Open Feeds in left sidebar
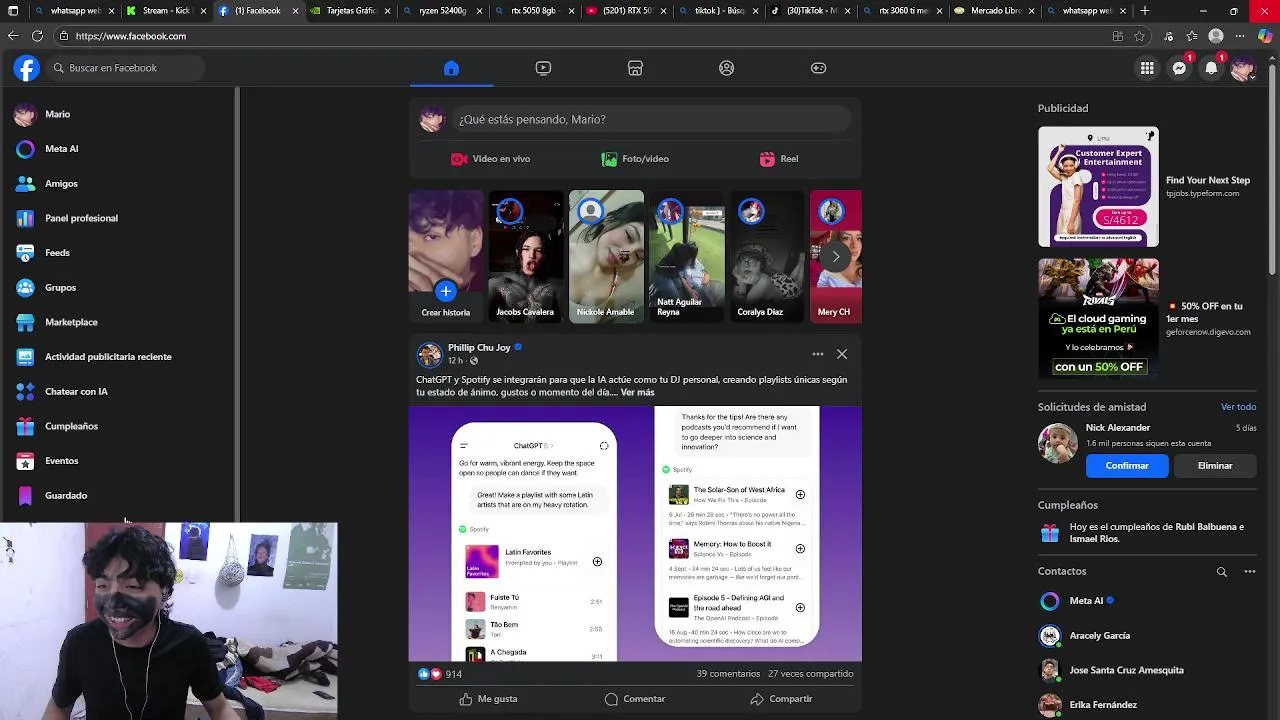The height and width of the screenshot is (720, 1280). [x=120, y=253]
